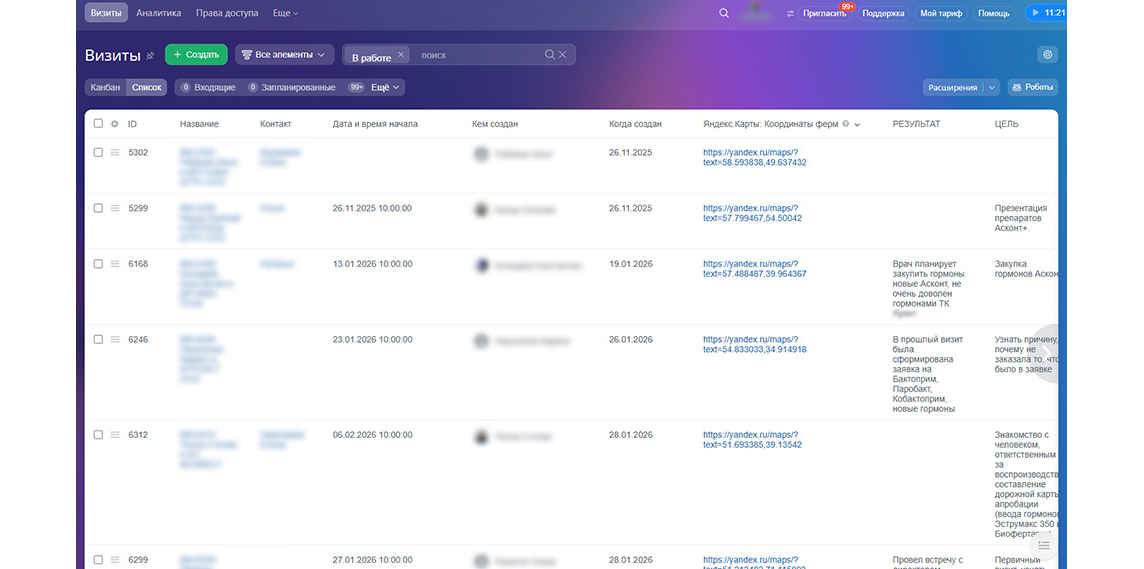The image size is (1144, 569).
Task: Open the floating list menu icon bottom right
Action: click(x=1043, y=545)
